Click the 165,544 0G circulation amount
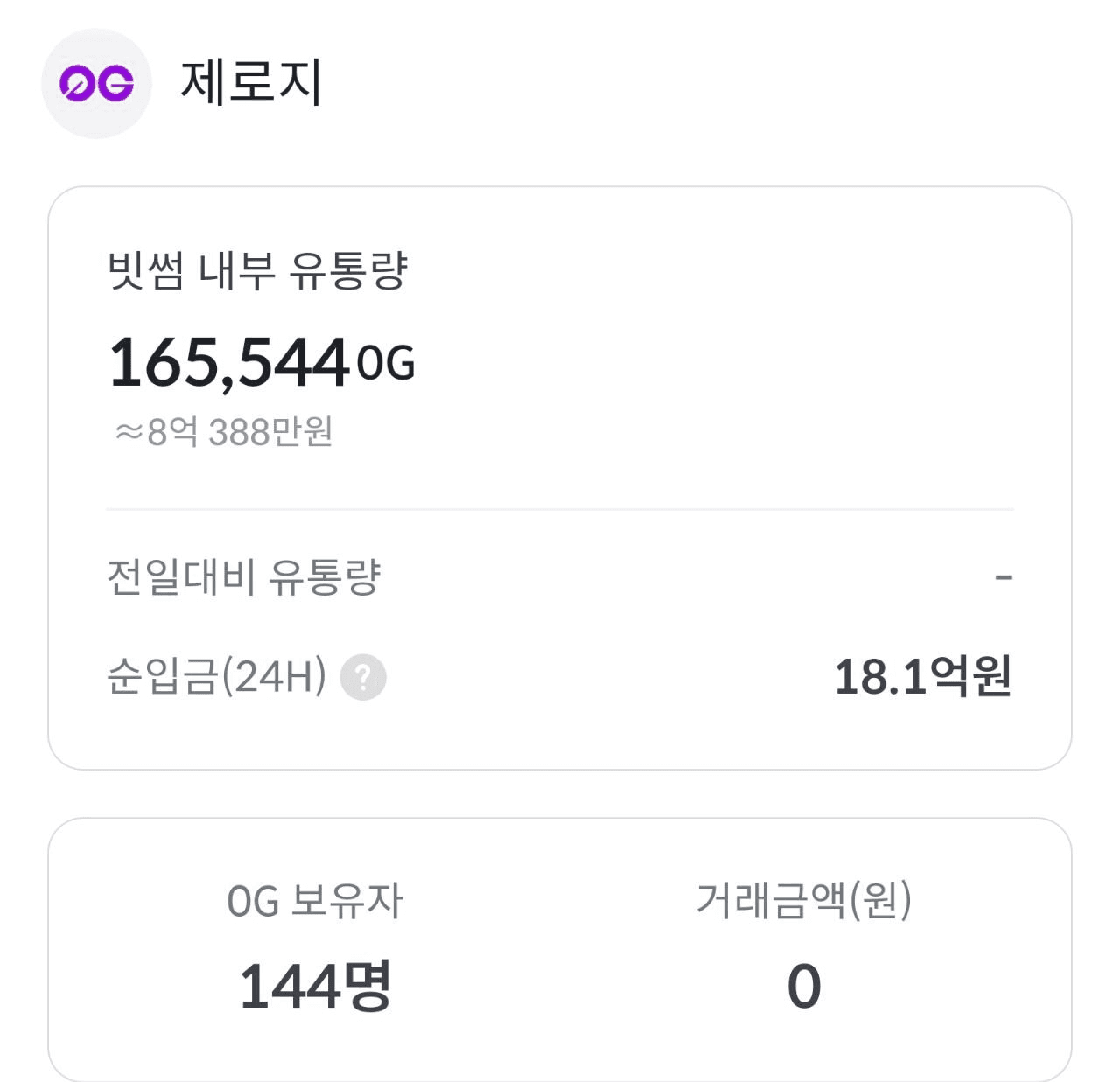 (262, 362)
